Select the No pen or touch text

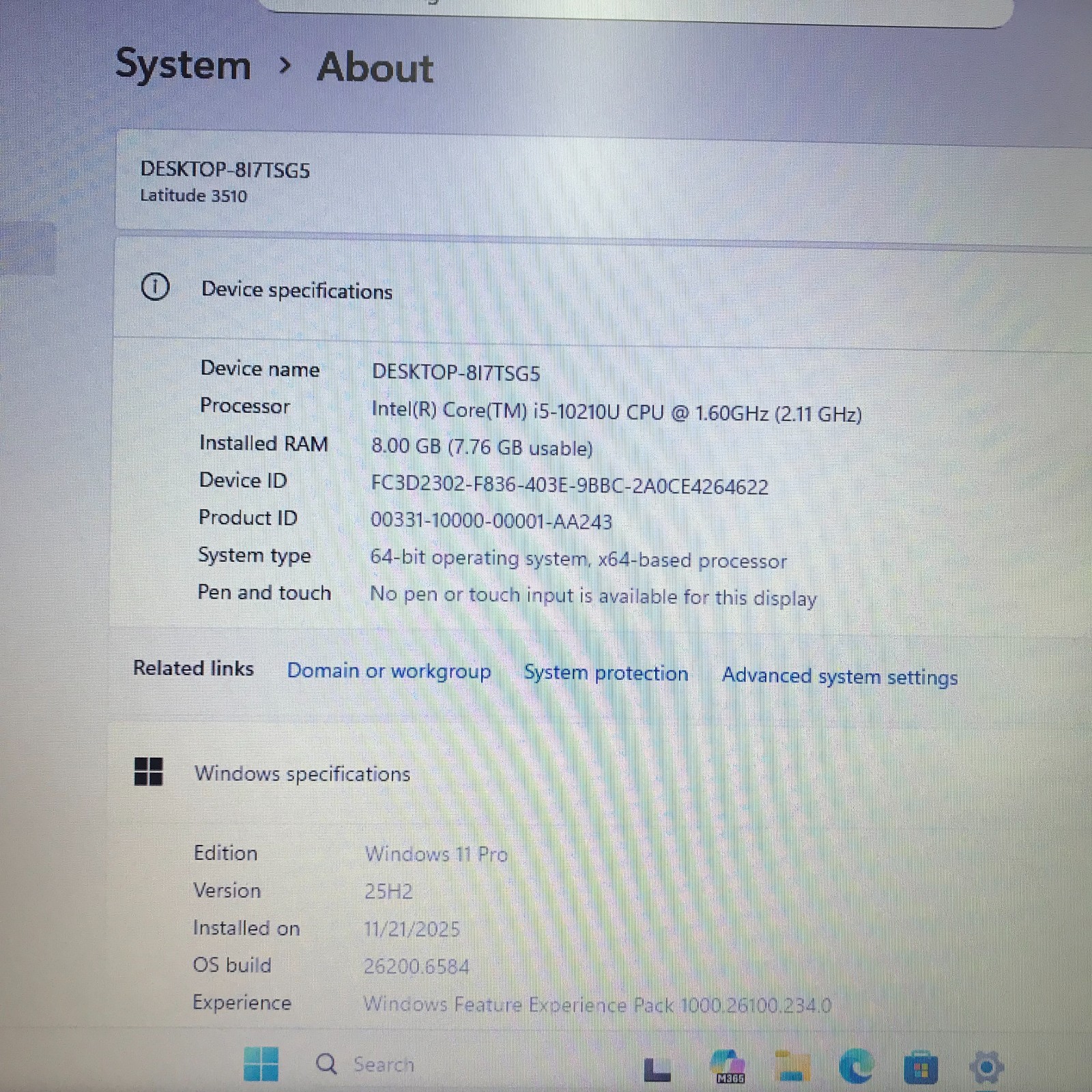pos(593,596)
